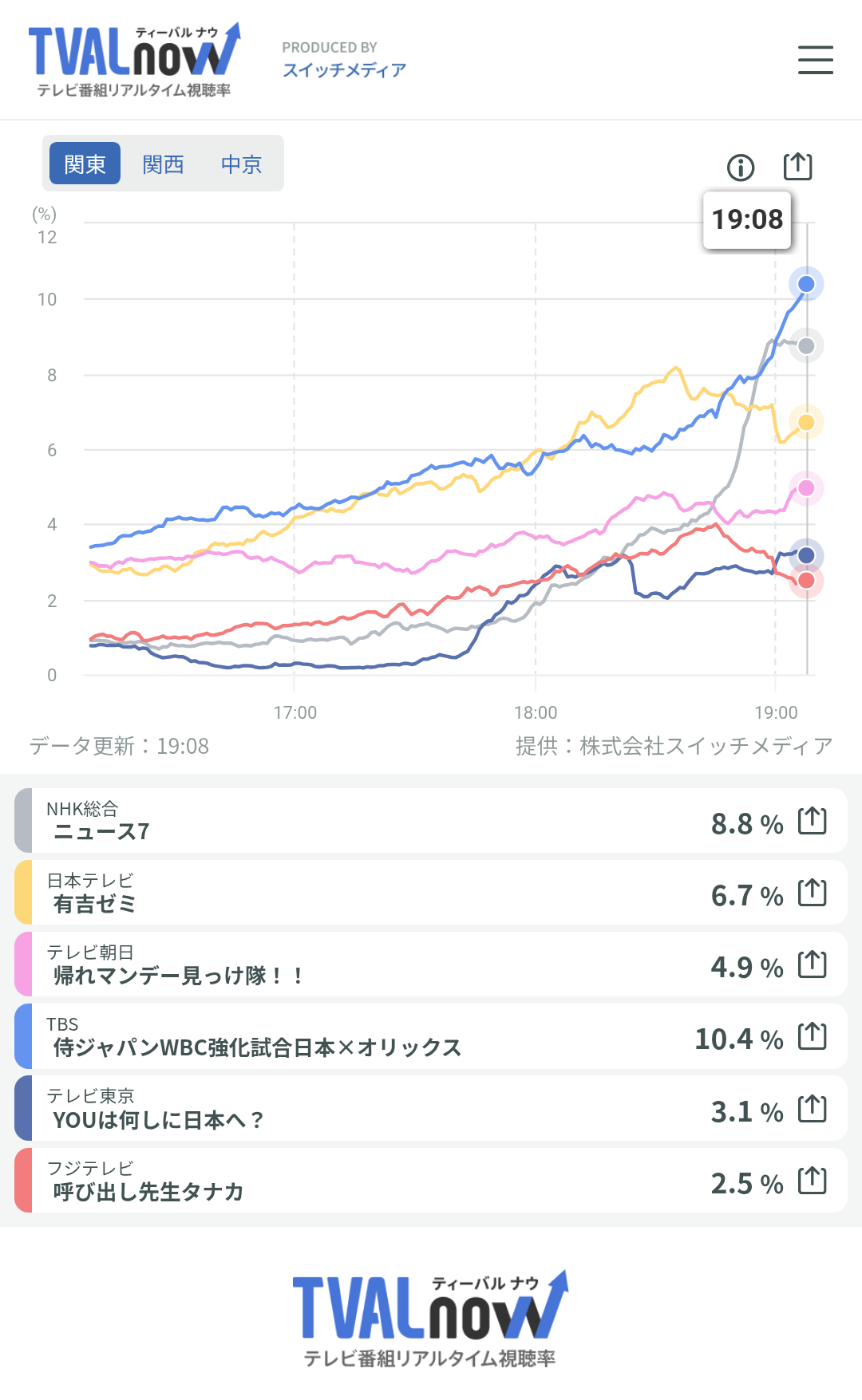862x1400 pixels.
Task: Share the 日本テレビ 有吉ゼミ rating
Action: (x=813, y=893)
